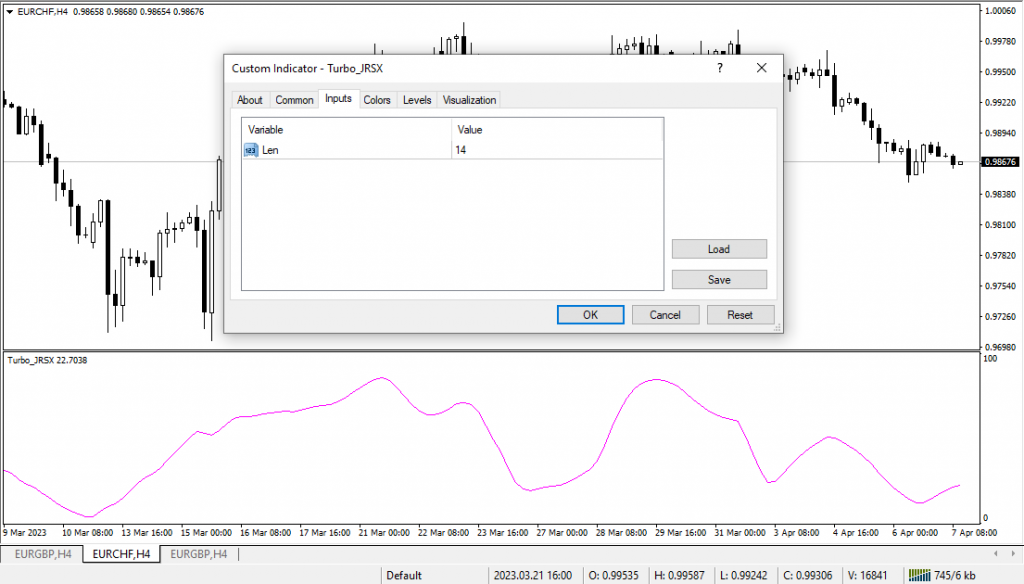Viewport: 1024px width, 584px height.
Task: Select the EURCHF,H4 chart tab
Action: (x=121, y=554)
